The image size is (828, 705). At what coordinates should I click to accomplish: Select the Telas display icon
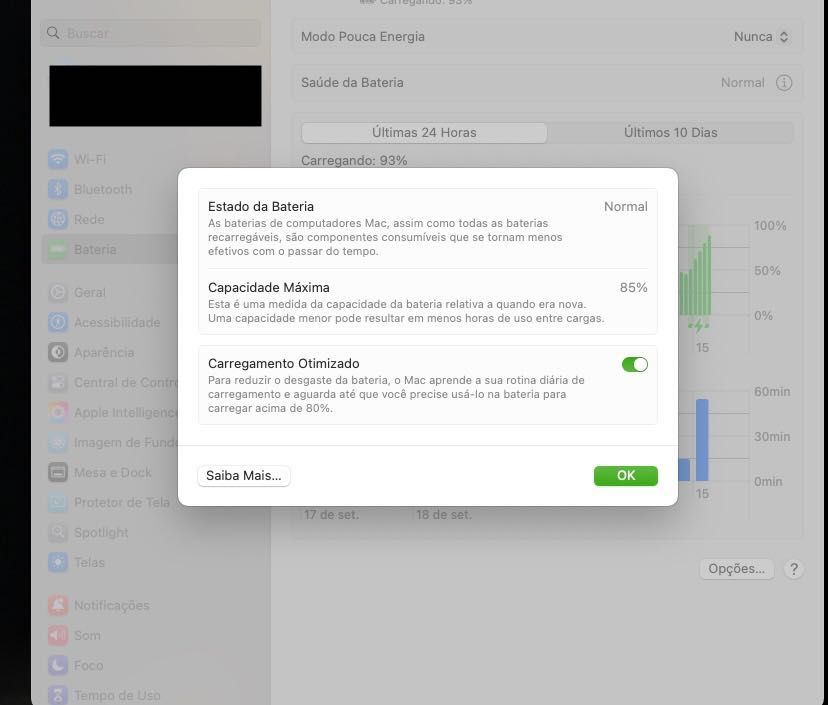click(58, 562)
